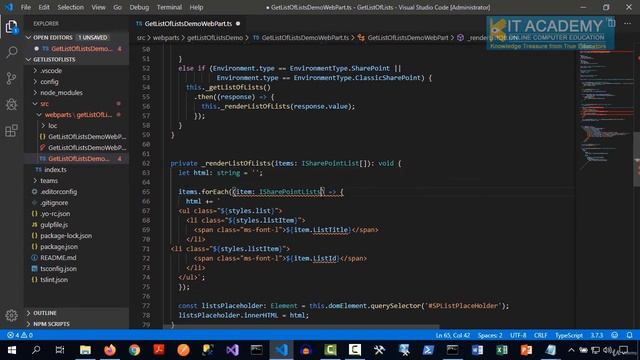This screenshot has height=360, width=640.
Task: Open the Extensions view
Action: tap(11, 131)
